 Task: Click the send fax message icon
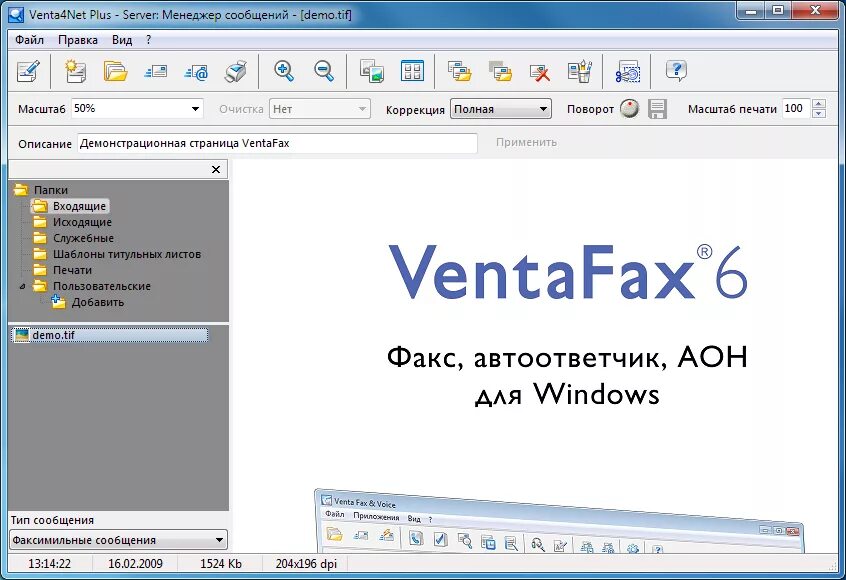click(155, 71)
